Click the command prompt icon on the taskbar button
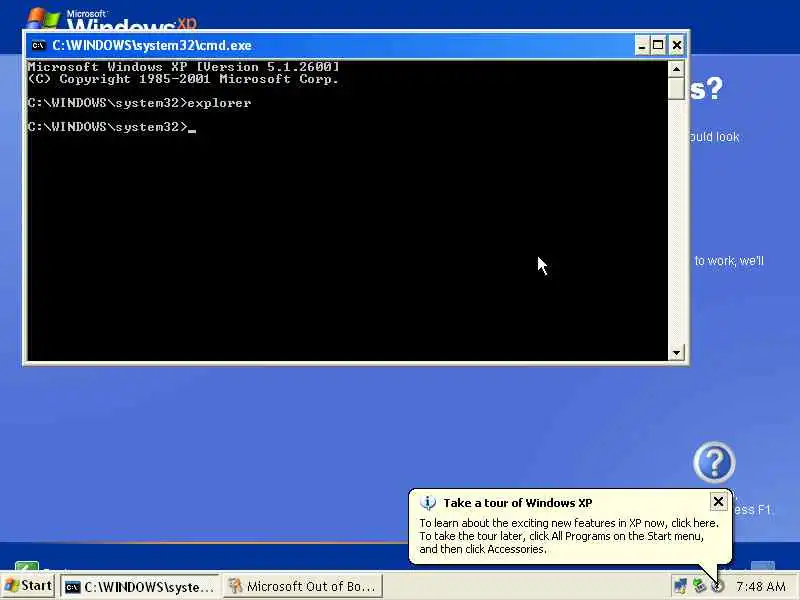The width and height of the screenshot is (800, 600). tap(73, 587)
